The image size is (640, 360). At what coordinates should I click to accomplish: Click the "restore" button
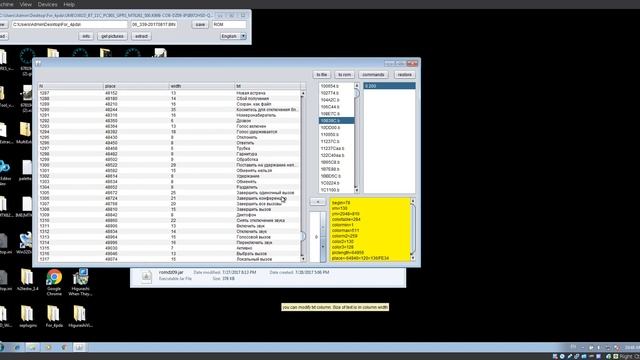point(404,75)
